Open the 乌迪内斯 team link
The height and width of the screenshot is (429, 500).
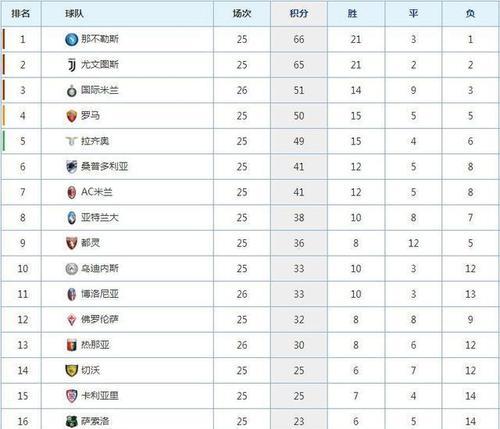(100, 268)
